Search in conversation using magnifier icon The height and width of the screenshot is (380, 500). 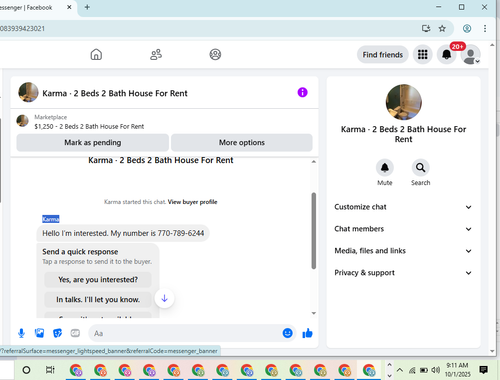point(420,168)
